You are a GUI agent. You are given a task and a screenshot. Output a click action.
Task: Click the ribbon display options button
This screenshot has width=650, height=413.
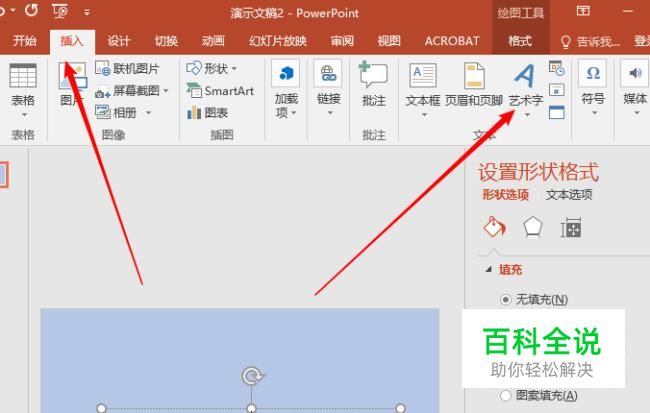[583, 11]
